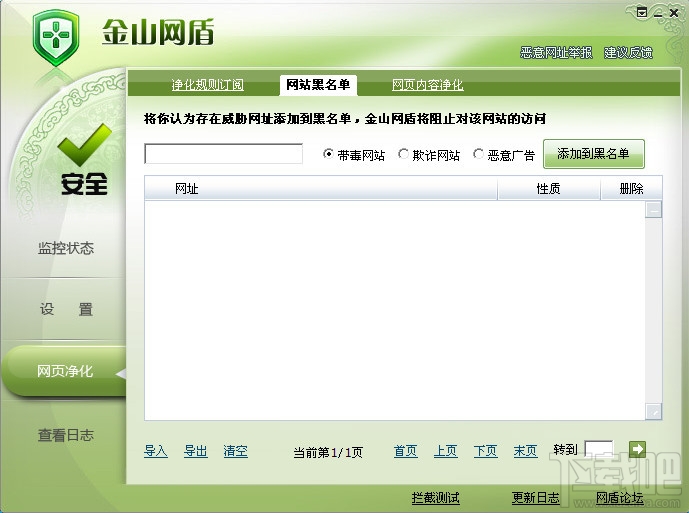Screen dimensions: 689x513
Task: Open 监控状态 in the sidebar
Action: click(x=66, y=248)
